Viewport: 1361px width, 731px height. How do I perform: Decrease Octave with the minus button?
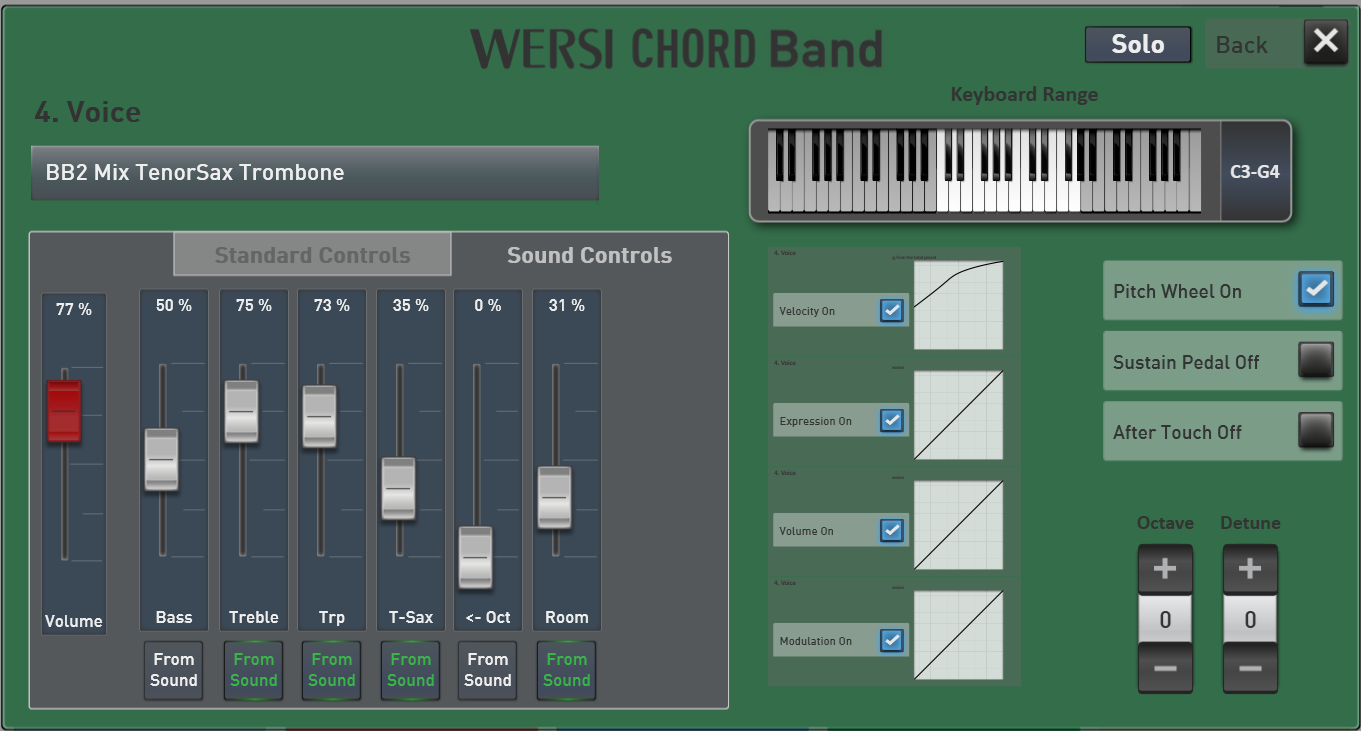pos(1165,668)
